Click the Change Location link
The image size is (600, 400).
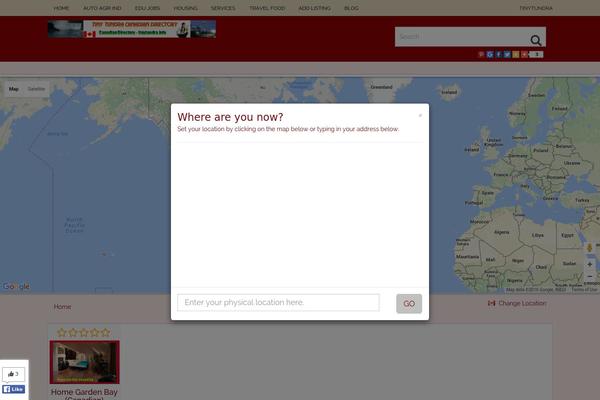coord(522,303)
